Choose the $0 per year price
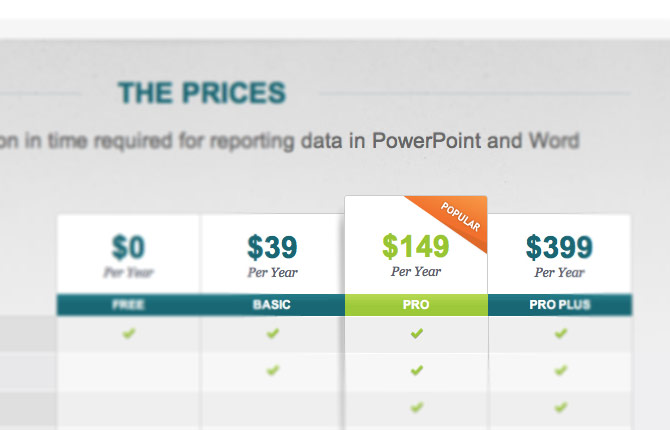 pyautogui.click(x=128, y=256)
